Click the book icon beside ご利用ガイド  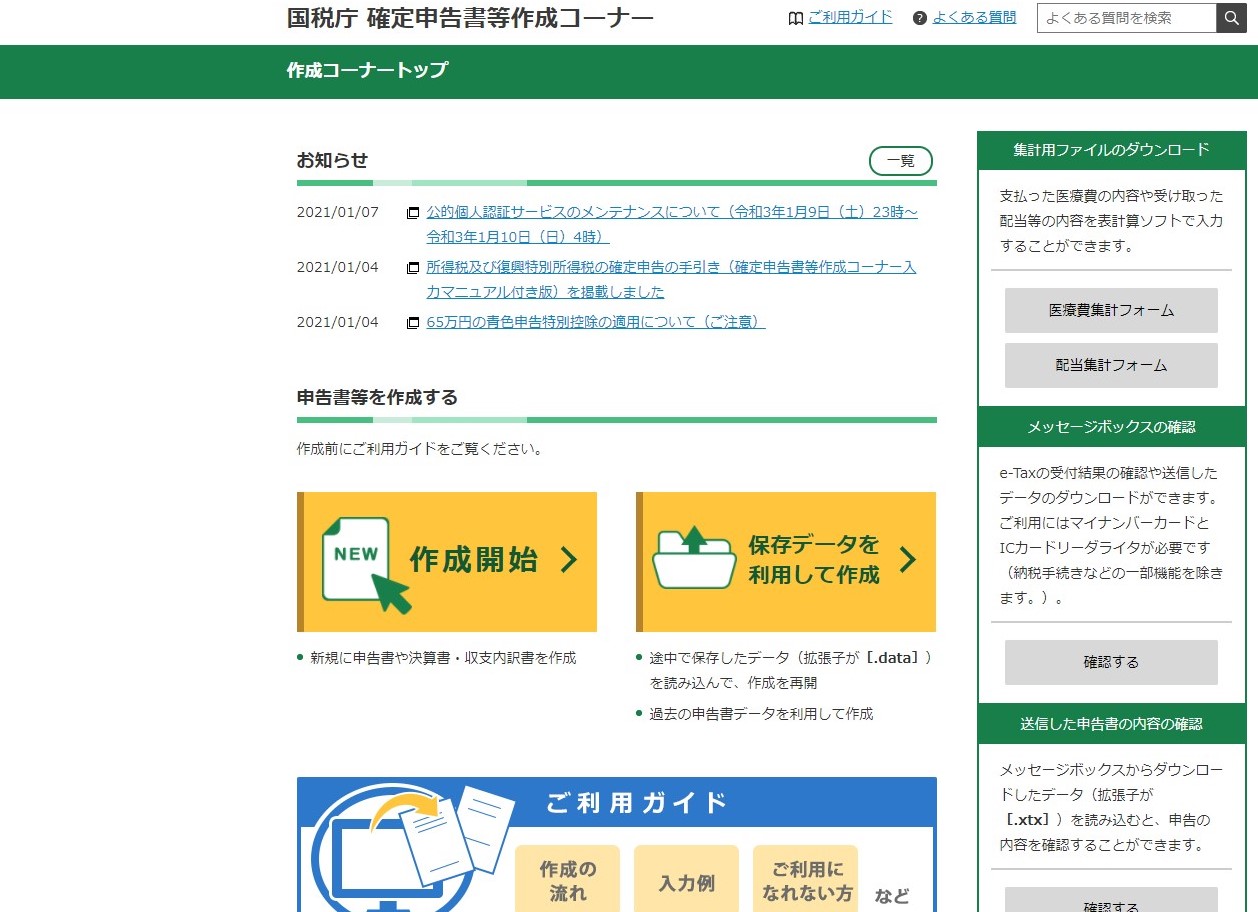(x=796, y=18)
